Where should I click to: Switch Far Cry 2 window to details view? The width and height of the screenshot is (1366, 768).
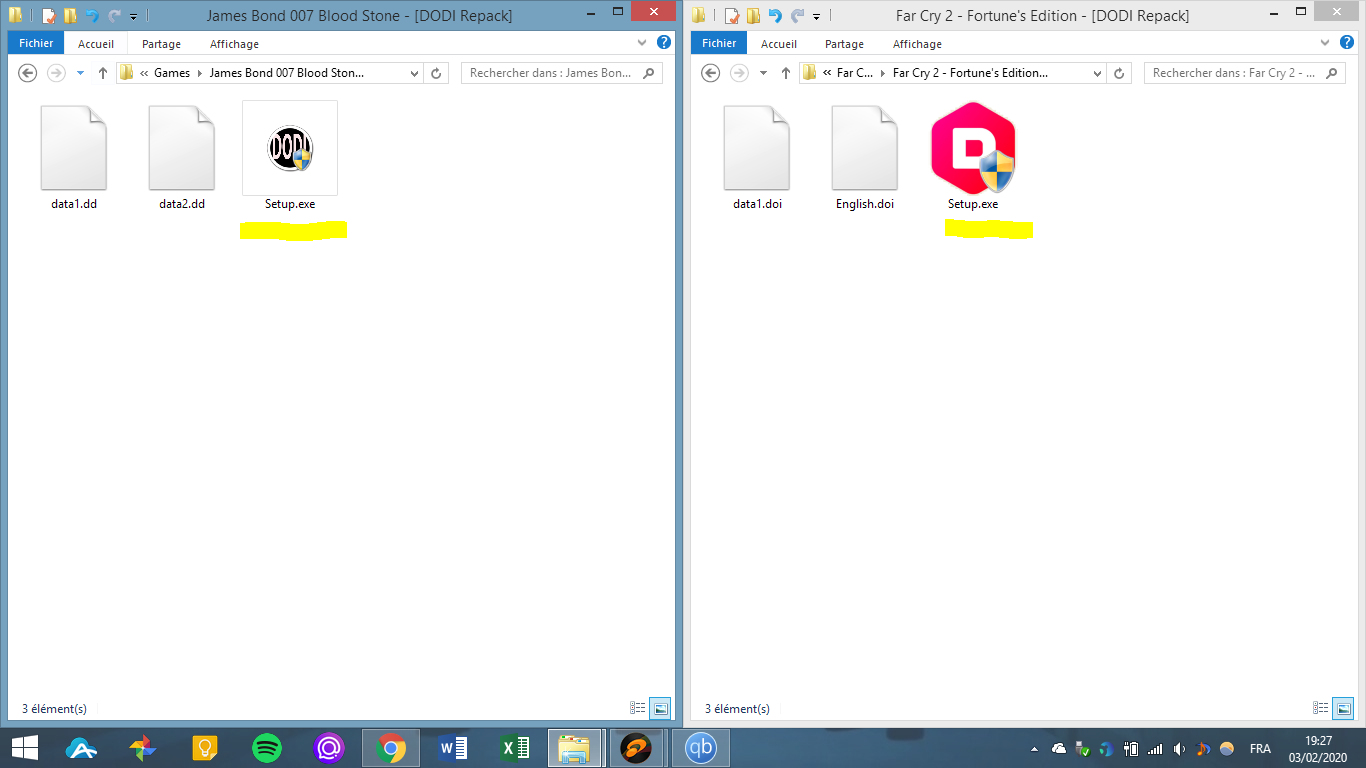pos(1321,708)
